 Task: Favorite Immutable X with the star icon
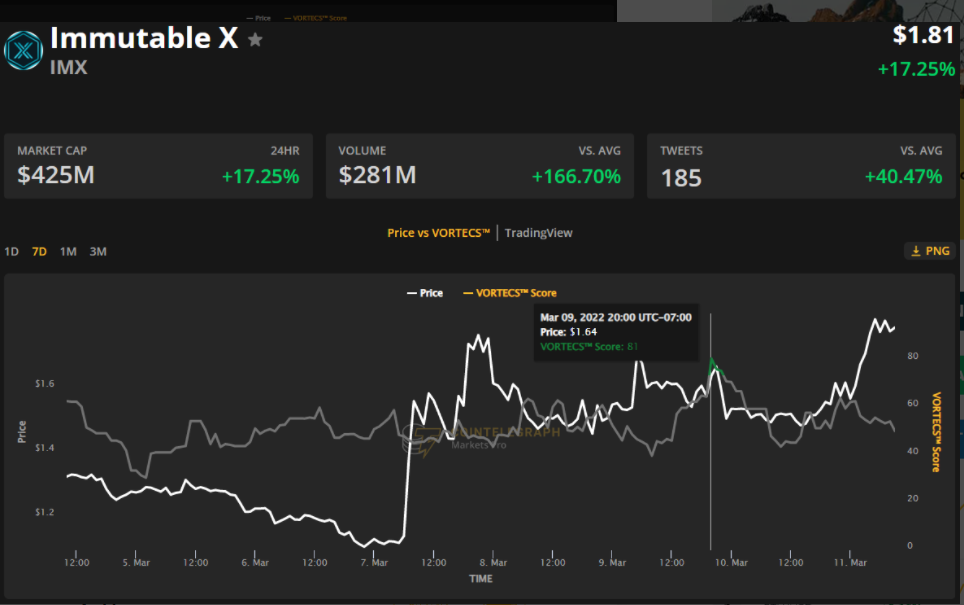point(255,40)
